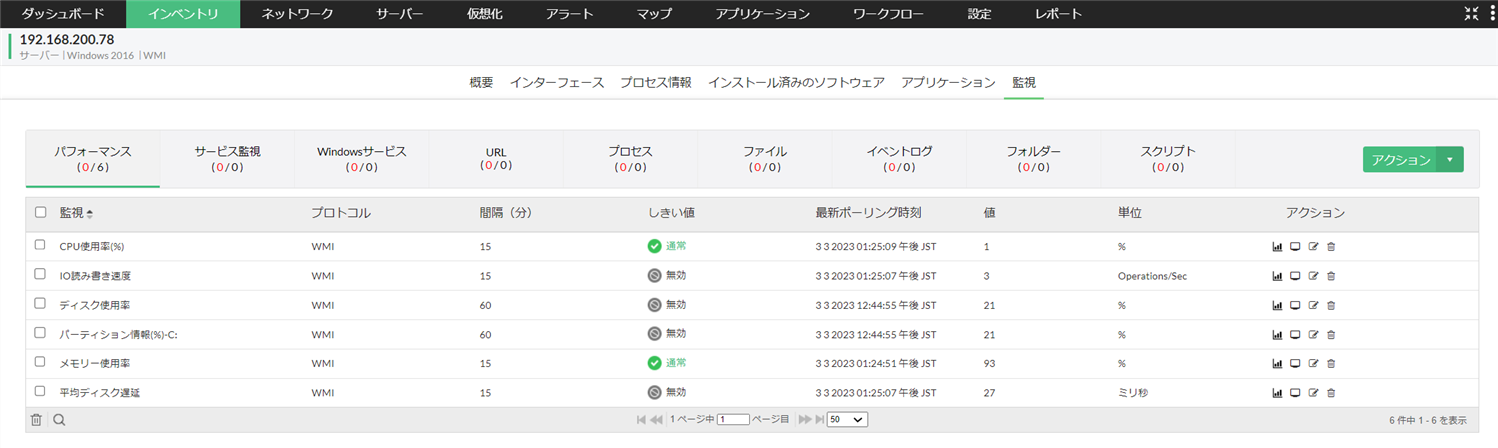Open graph for CPU使用率(%) monitor
This screenshot has height=448, width=1498.
[x=1277, y=246]
